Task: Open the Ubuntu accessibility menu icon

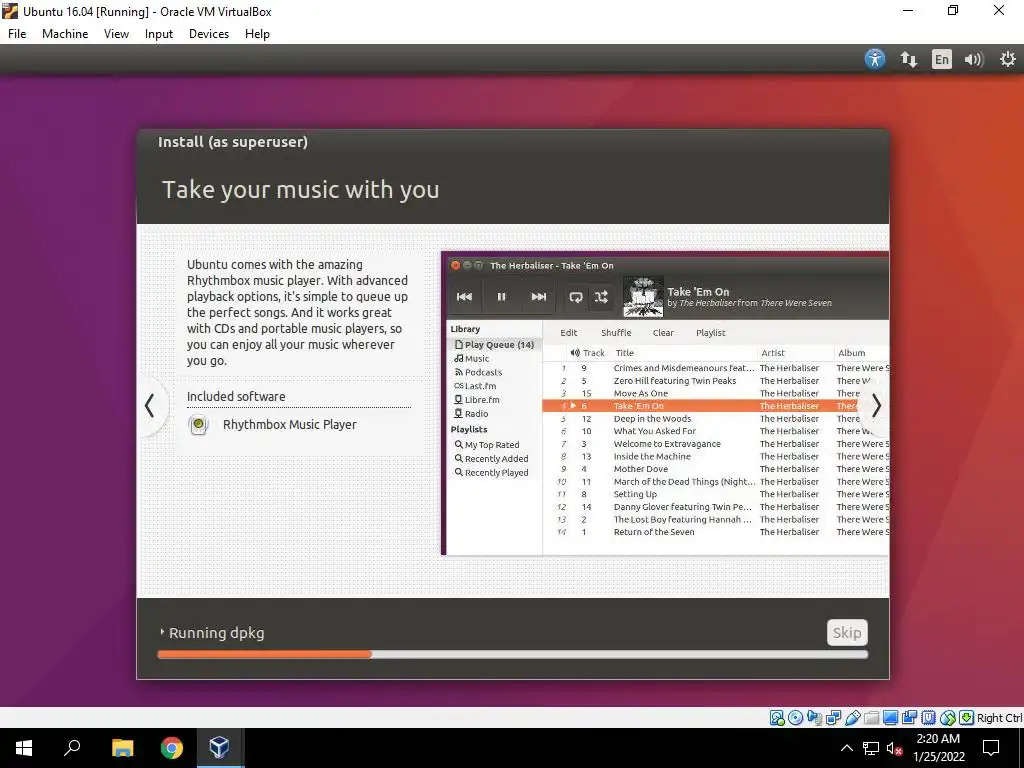Action: coord(874,59)
